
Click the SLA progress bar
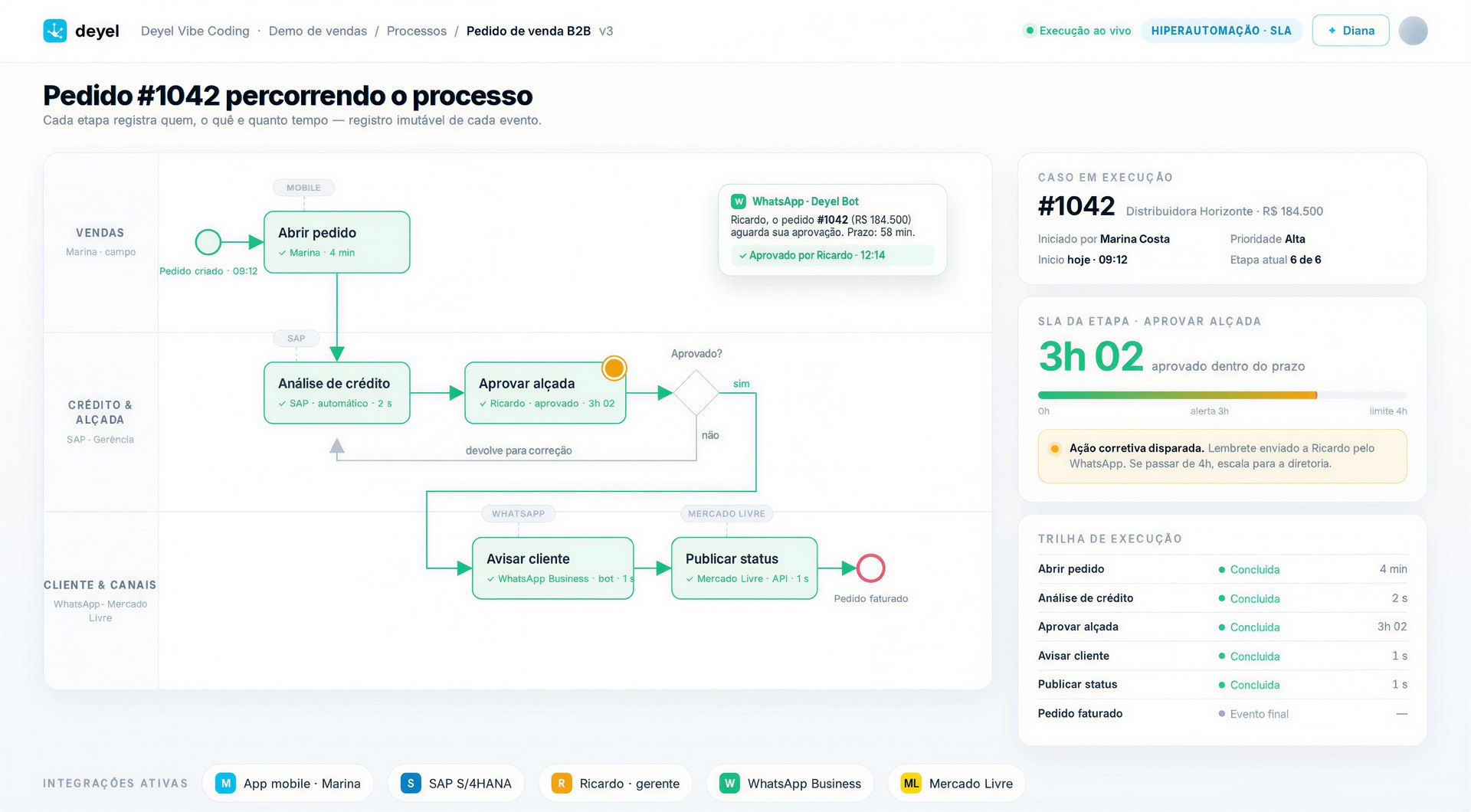click(1223, 395)
